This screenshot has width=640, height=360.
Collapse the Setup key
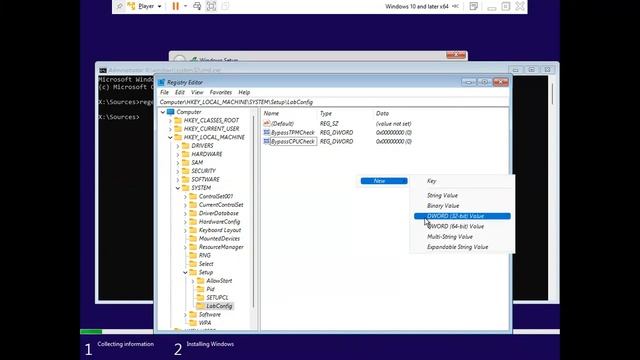point(185,272)
